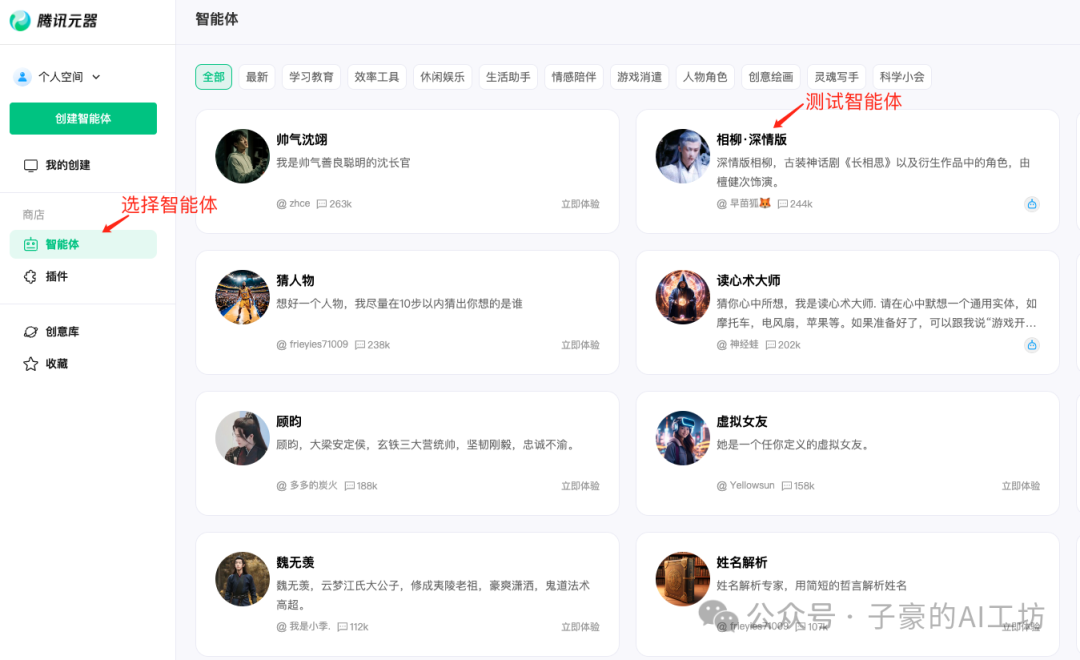The width and height of the screenshot is (1080, 660).
Task: Click the blue robot icon on 读心术大师 card
Action: (x=1034, y=345)
